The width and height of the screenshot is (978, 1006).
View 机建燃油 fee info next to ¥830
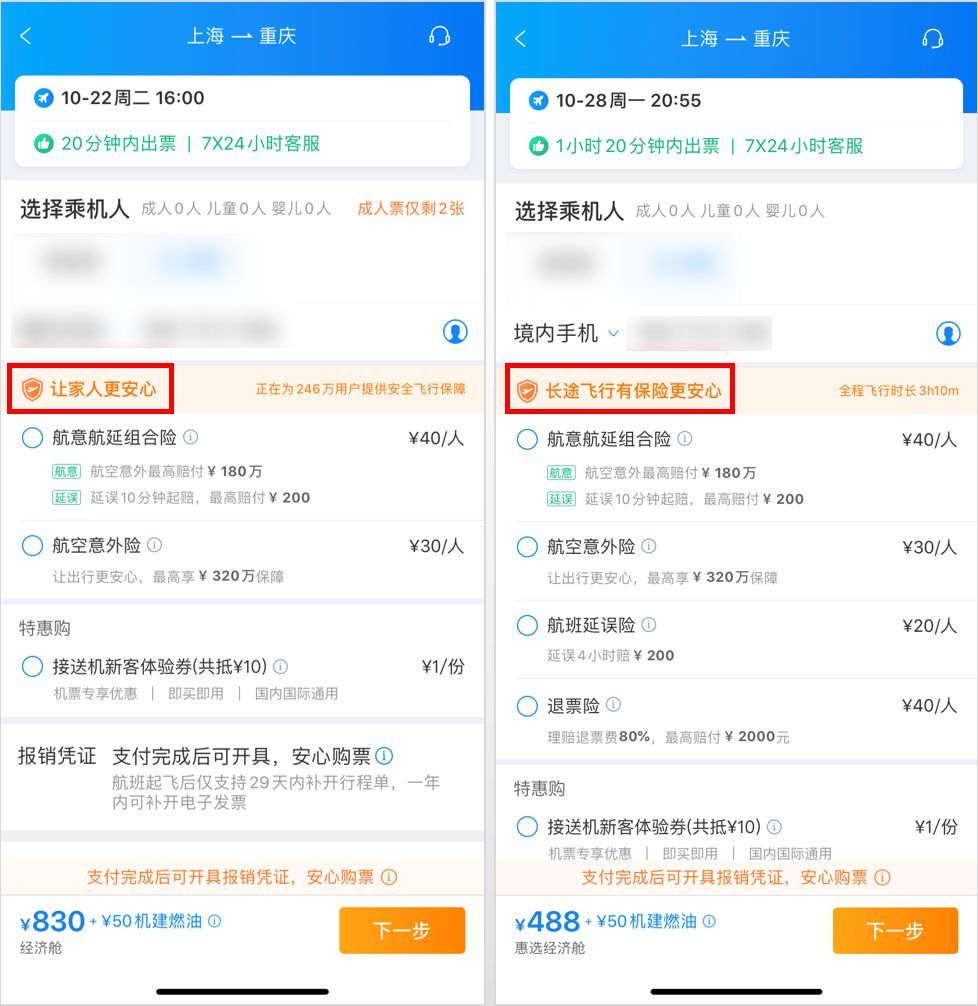[x=215, y=921]
